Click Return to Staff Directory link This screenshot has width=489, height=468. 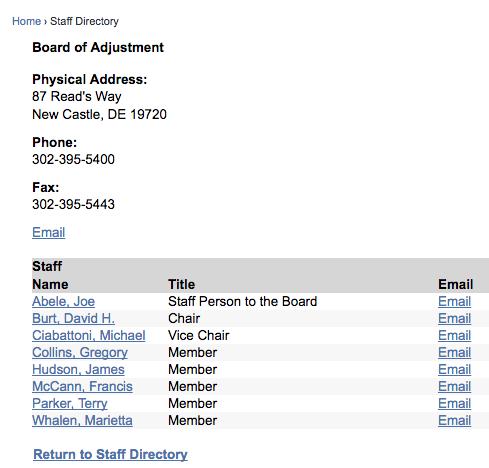click(110, 454)
